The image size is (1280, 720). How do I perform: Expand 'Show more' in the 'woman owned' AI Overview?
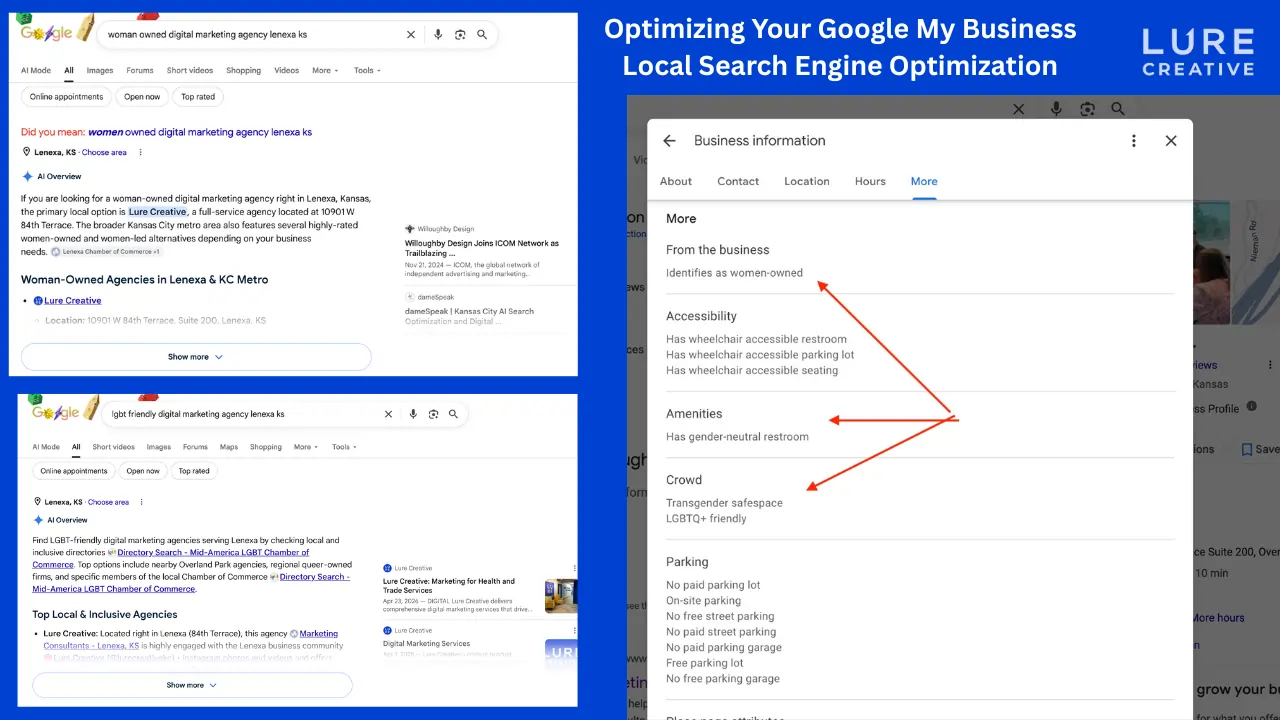tap(196, 357)
